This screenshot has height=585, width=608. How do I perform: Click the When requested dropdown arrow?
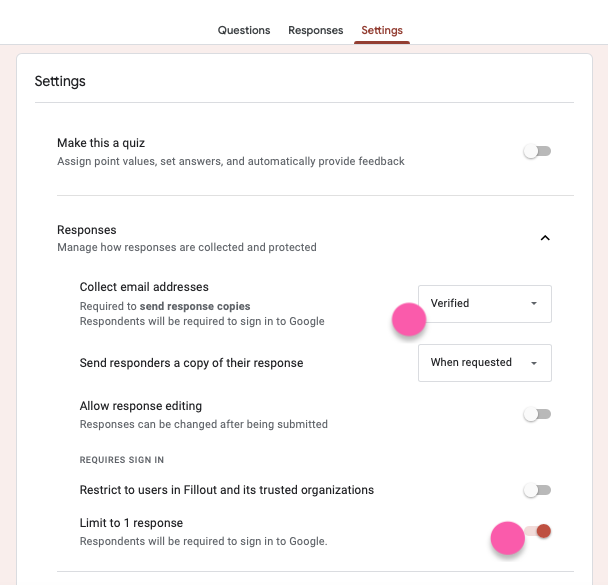534,363
